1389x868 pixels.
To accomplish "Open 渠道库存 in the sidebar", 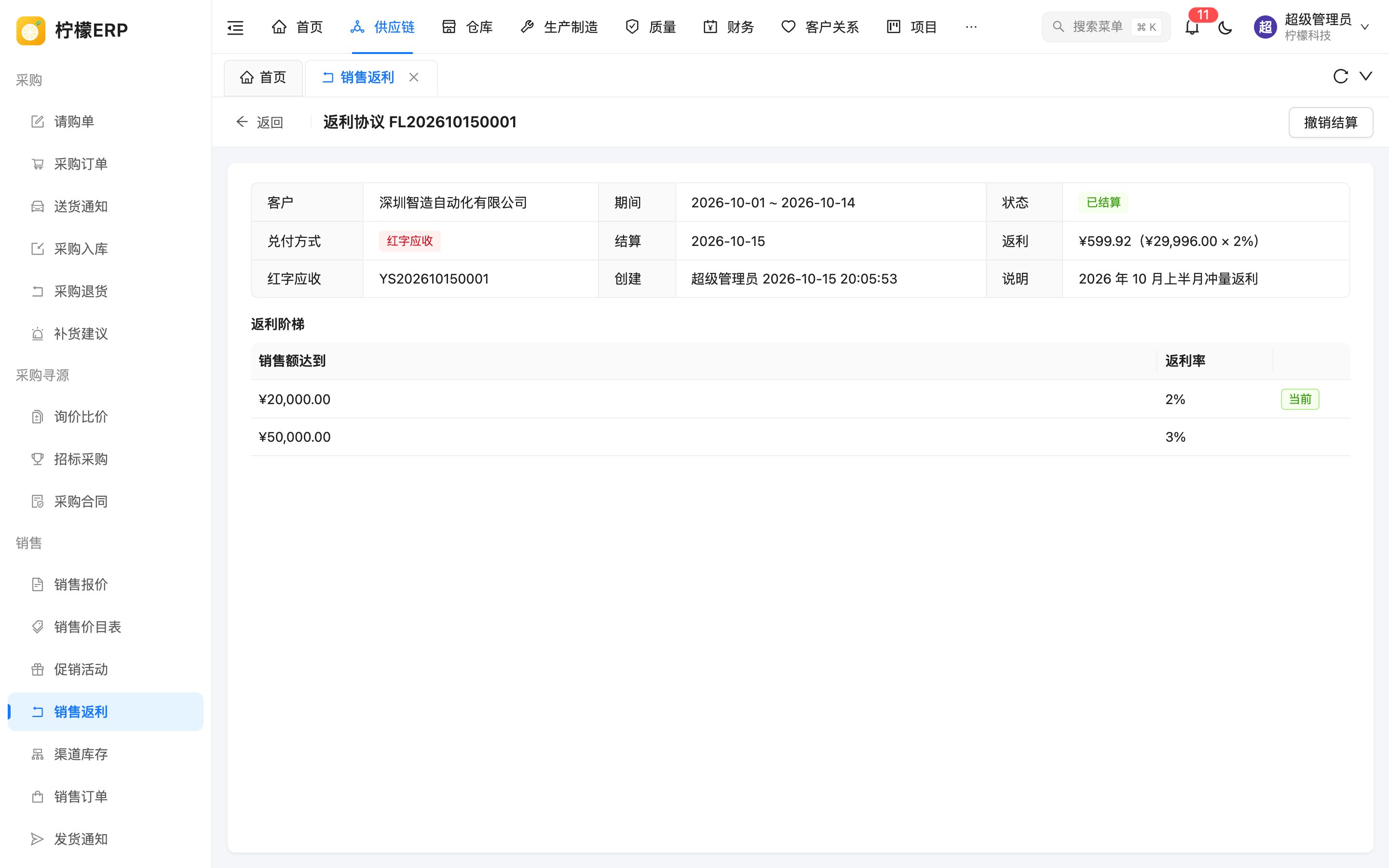I will pyautogui.click(x=106, y=754).
